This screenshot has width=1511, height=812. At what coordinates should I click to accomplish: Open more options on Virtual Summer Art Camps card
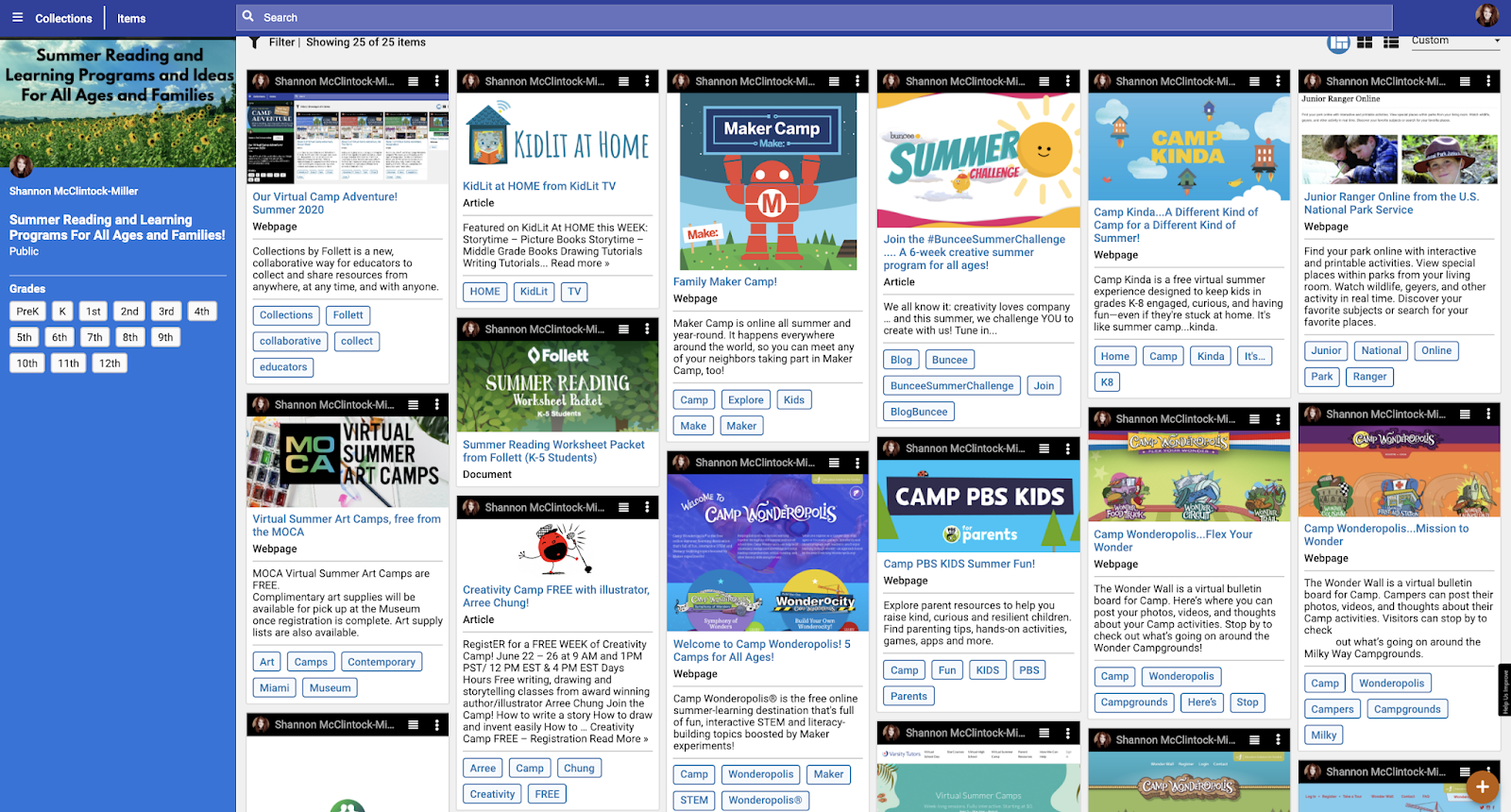click(x=437, y=404)
